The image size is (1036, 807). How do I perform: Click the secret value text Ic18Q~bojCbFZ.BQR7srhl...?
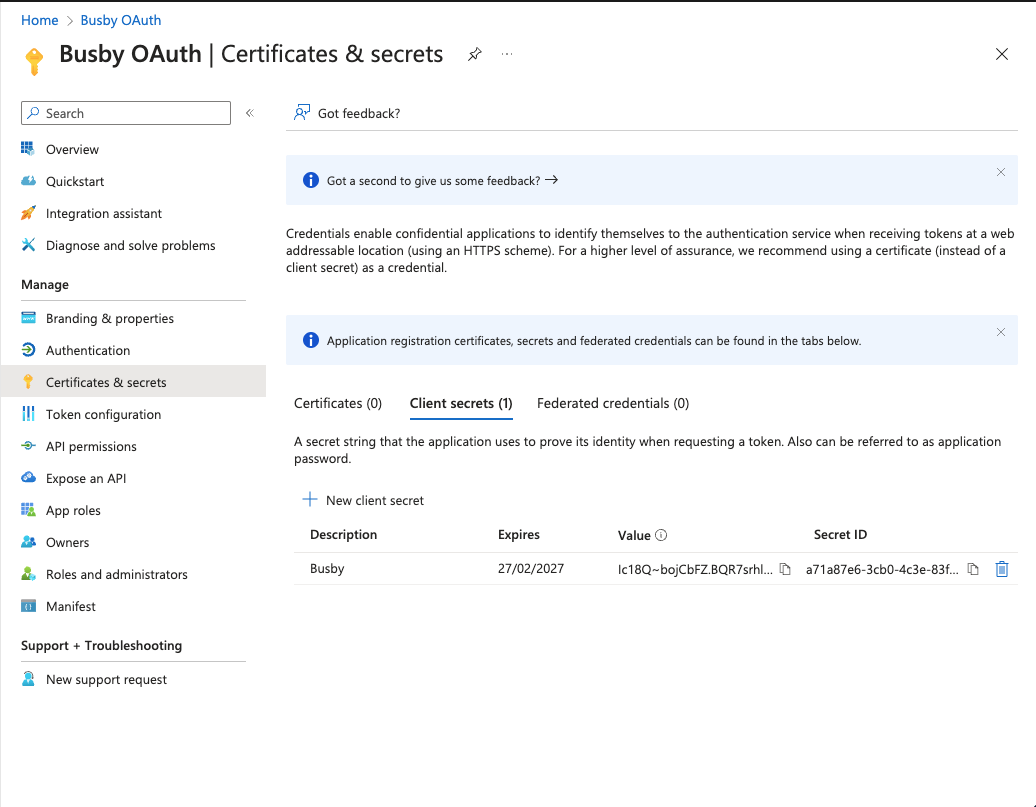[695, 569]
